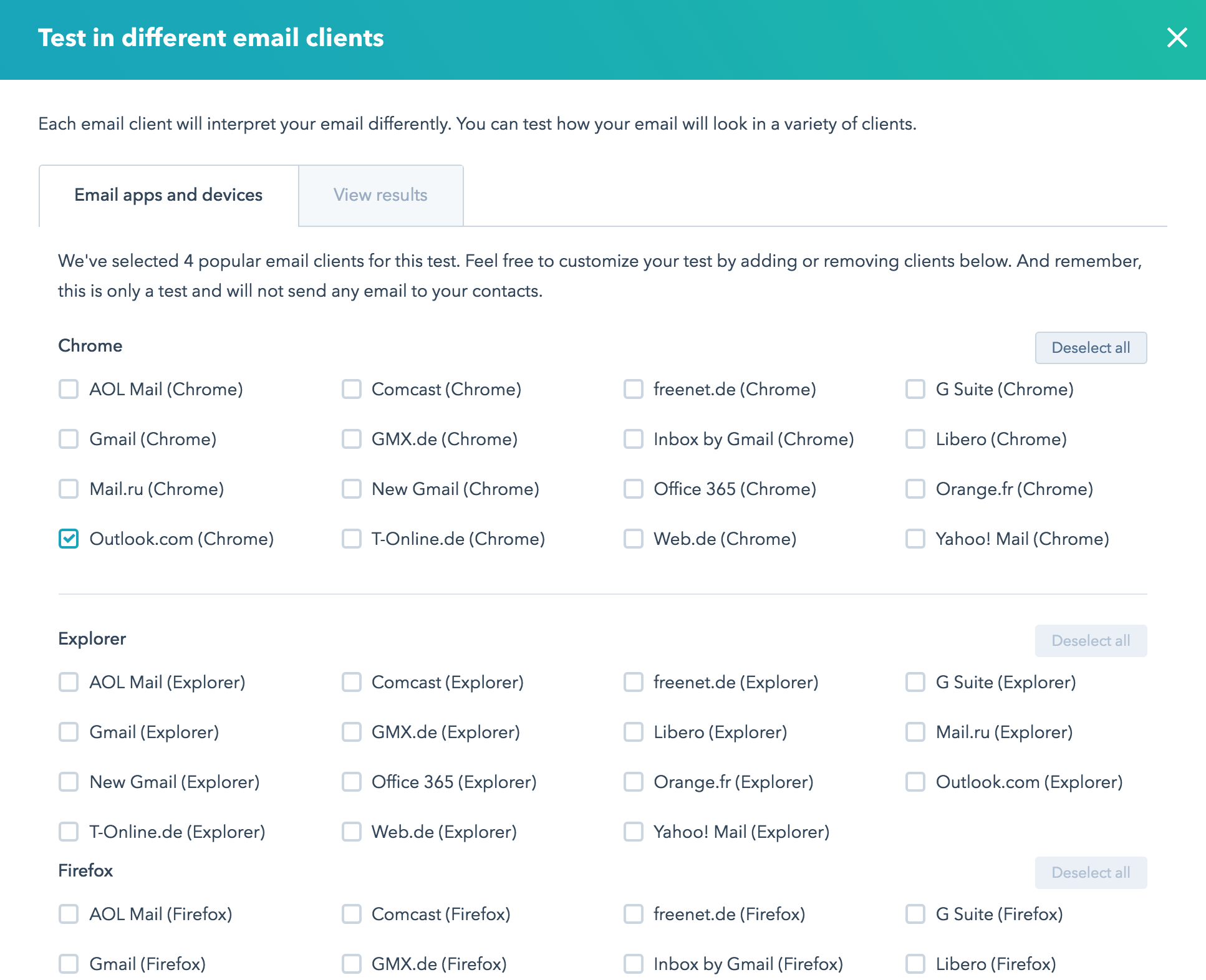The height and width of the screenshot is (980, 1206).
Task: Check New Gmail (Explorer) checkbox
Action: tap(69, 782)
